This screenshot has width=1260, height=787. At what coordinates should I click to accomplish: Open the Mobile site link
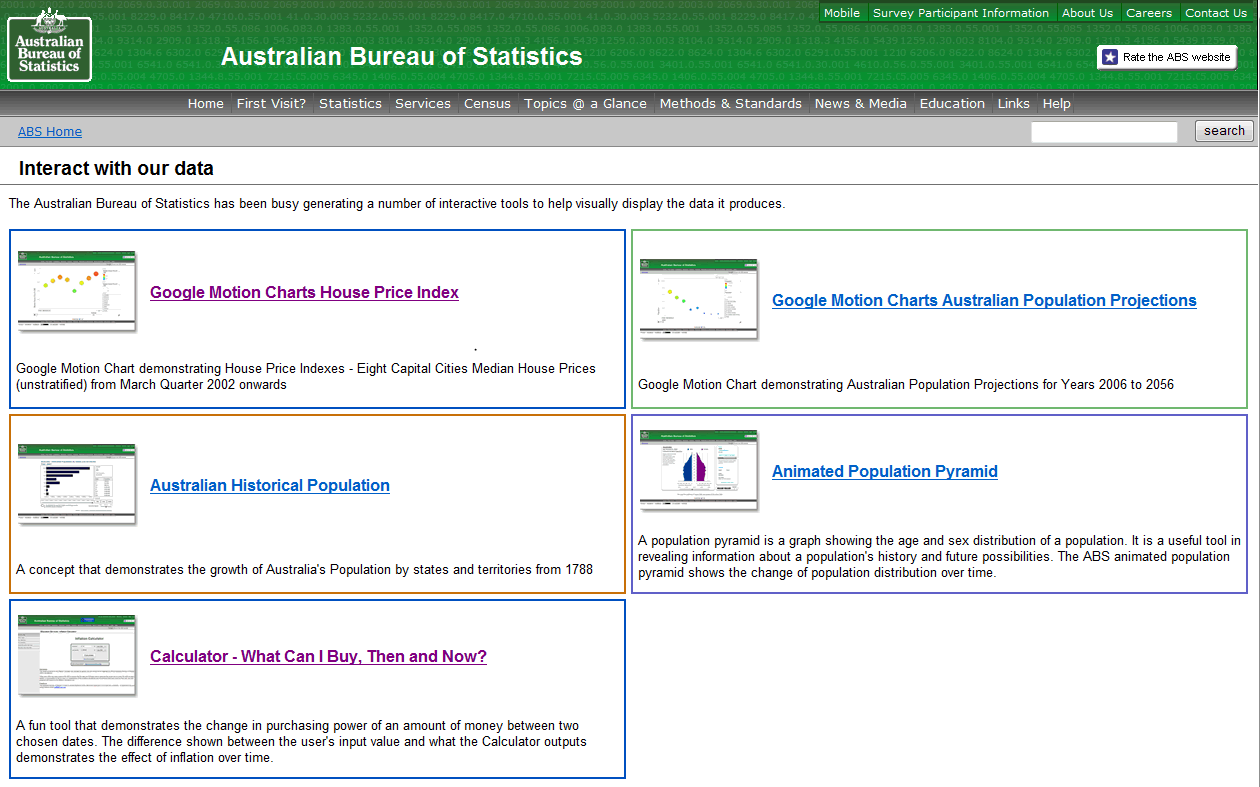pyautogui.click(x=842, y=13)
